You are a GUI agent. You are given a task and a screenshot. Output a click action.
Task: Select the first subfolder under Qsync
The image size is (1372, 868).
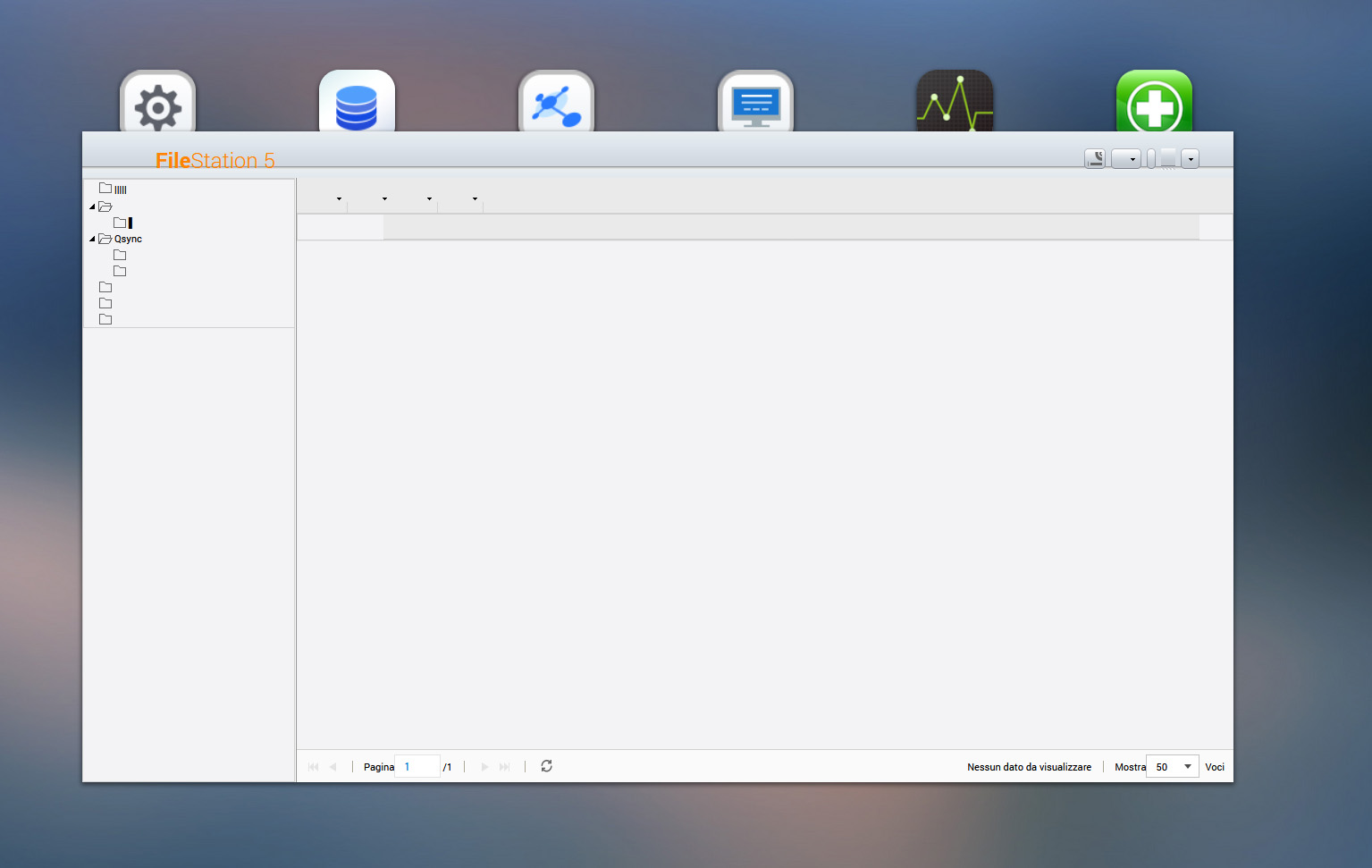[x=120, y=256]
